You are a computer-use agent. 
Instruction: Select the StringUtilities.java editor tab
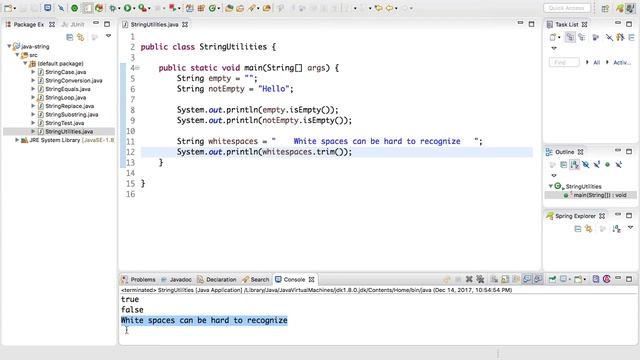coord(154,24)
